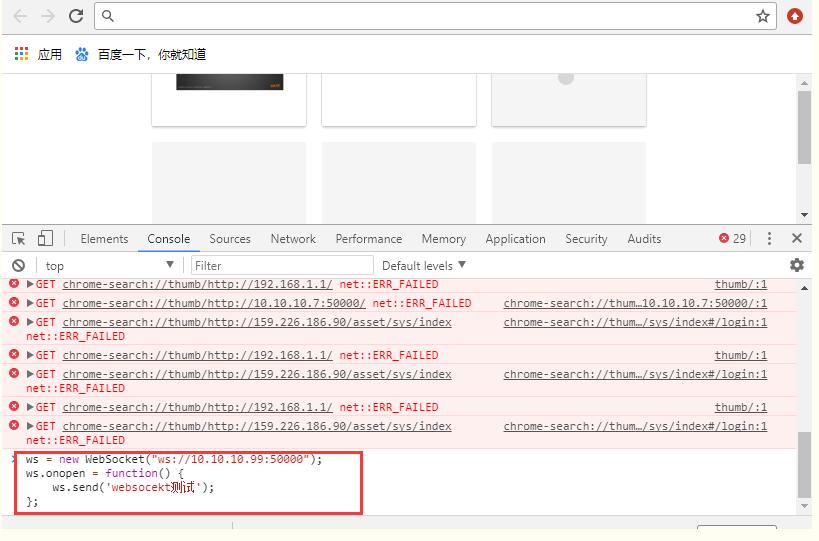Viewport: 819px width, 541px height.
Task: Open DevTools three-dot customize menu
Action: pos(769,239)
